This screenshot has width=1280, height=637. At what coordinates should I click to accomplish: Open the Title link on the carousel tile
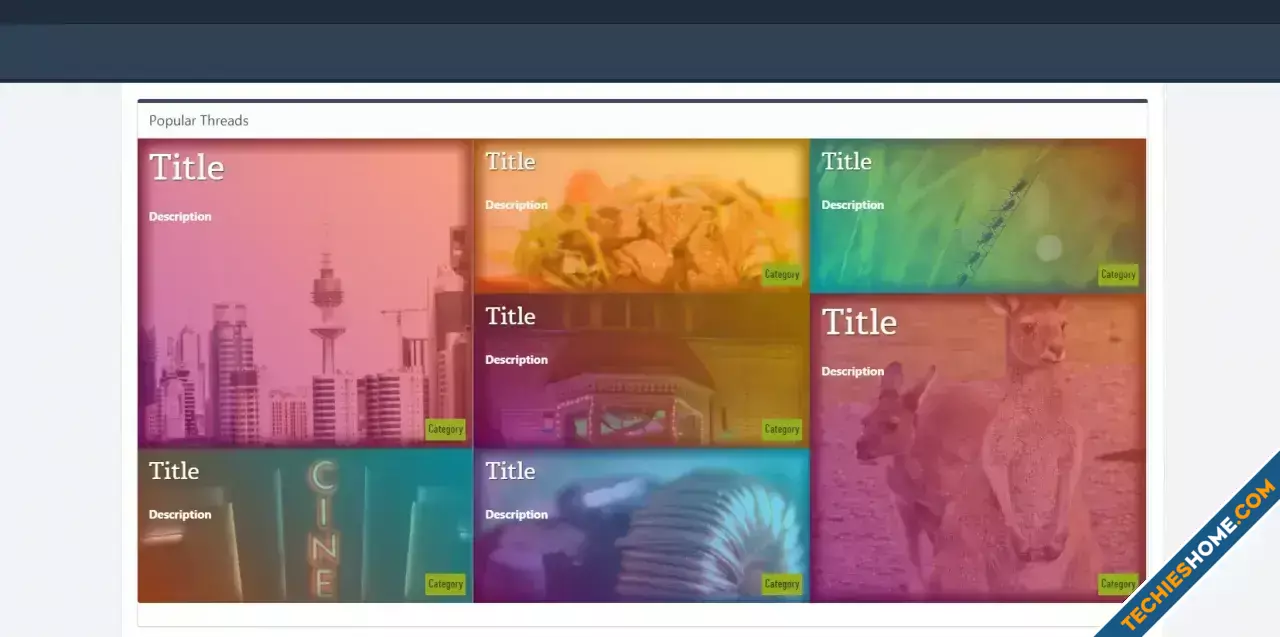point(510,316)
